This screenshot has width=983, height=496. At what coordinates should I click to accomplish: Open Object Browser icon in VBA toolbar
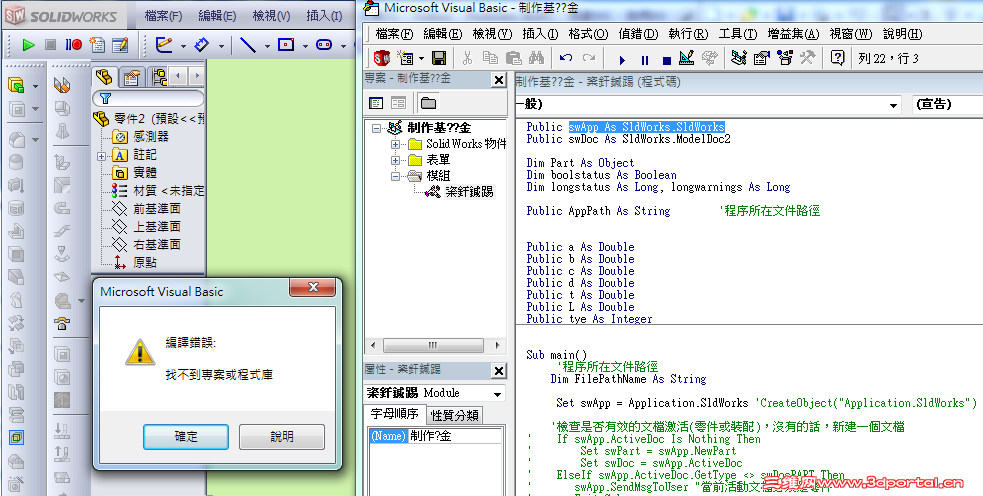(x=784, y=58)
